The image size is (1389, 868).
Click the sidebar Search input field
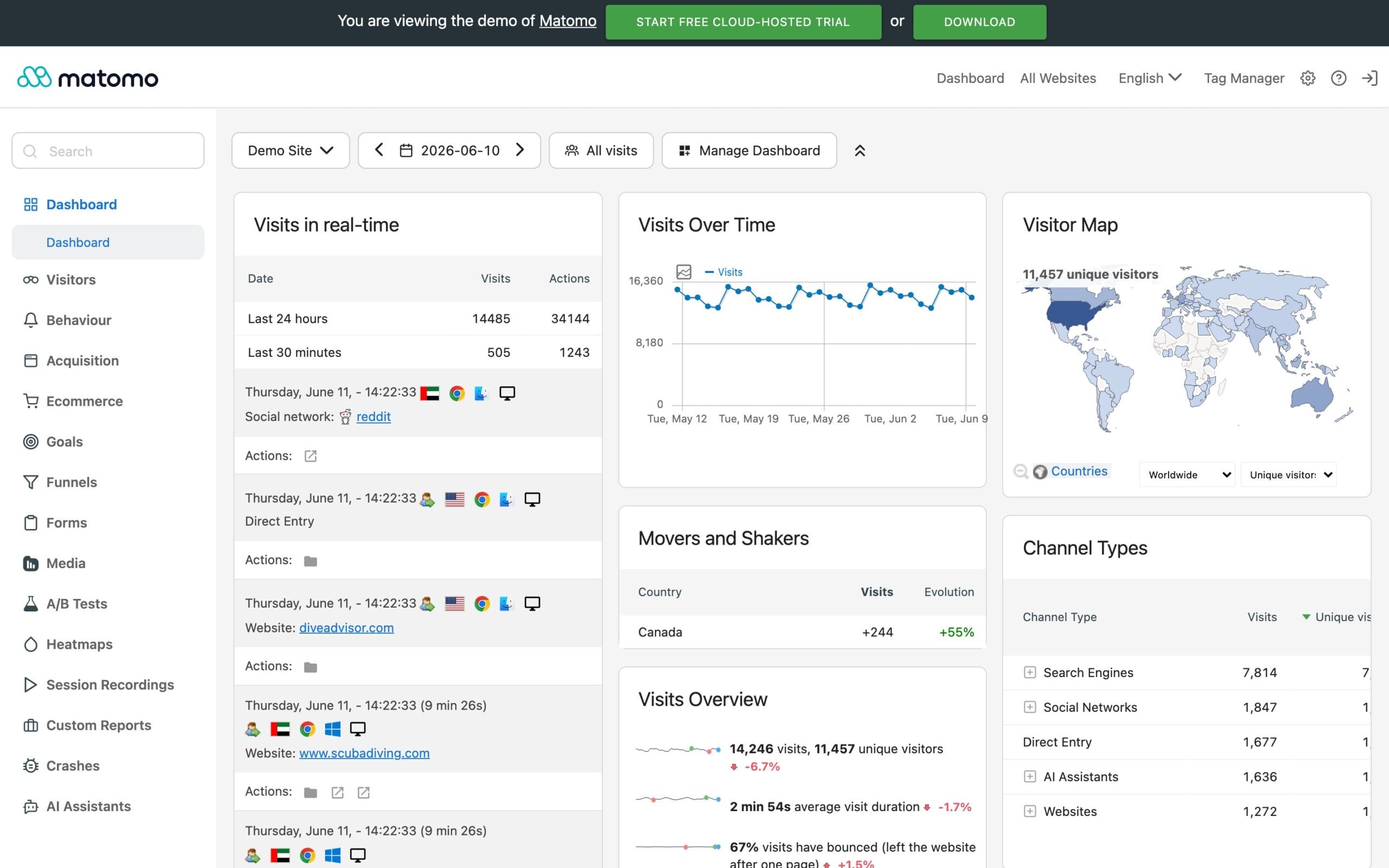pos(108,151)
